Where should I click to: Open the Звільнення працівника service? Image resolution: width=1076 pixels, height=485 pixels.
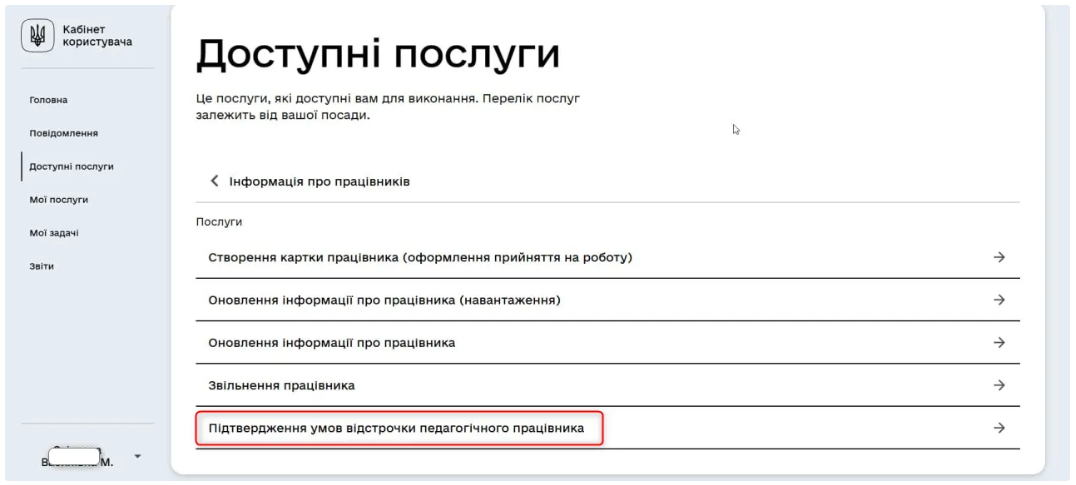pos(281,385)
